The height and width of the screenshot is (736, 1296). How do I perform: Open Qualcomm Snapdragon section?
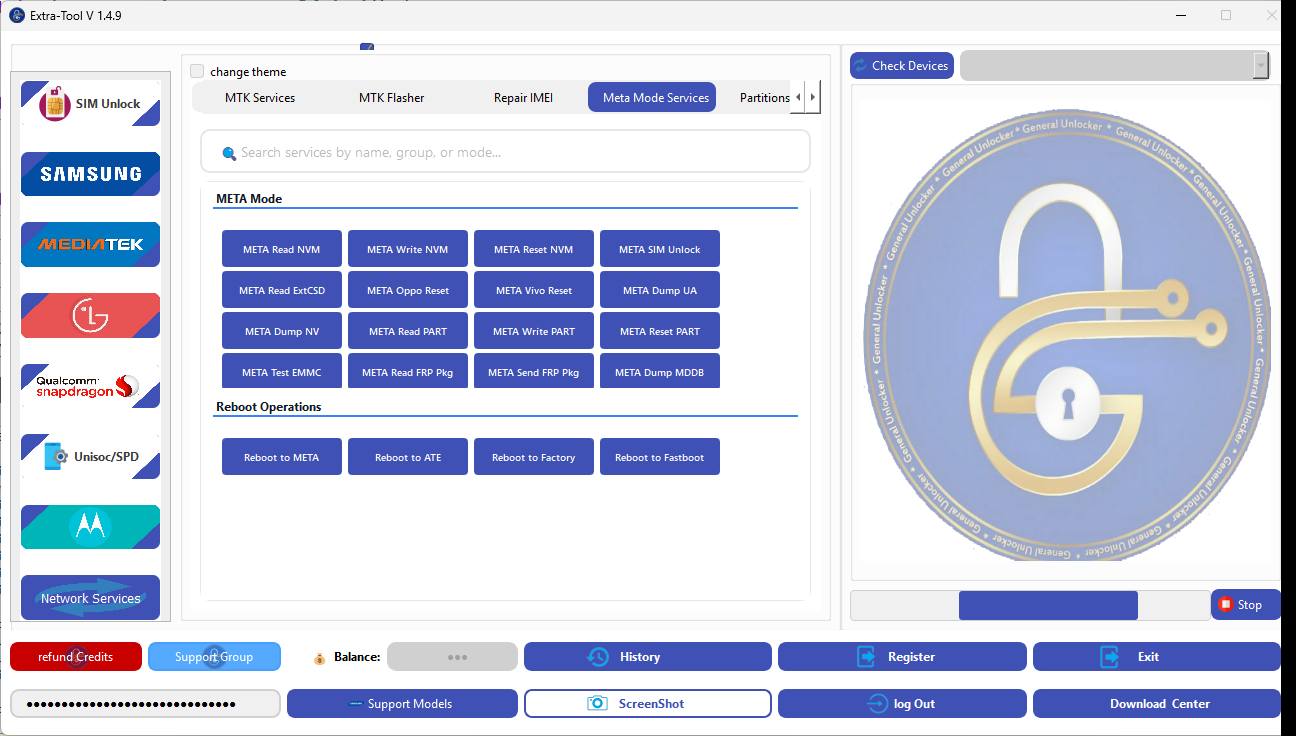[90, 386]
